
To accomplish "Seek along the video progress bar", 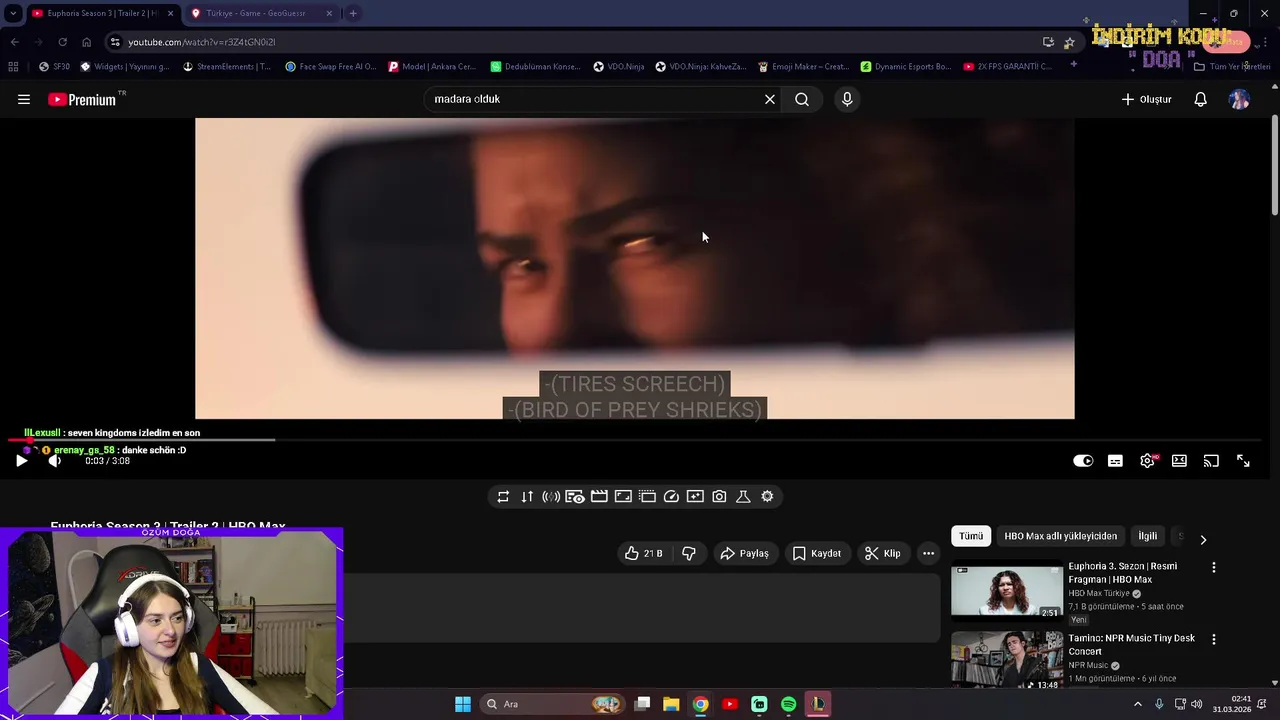I will tap(635, 440).
